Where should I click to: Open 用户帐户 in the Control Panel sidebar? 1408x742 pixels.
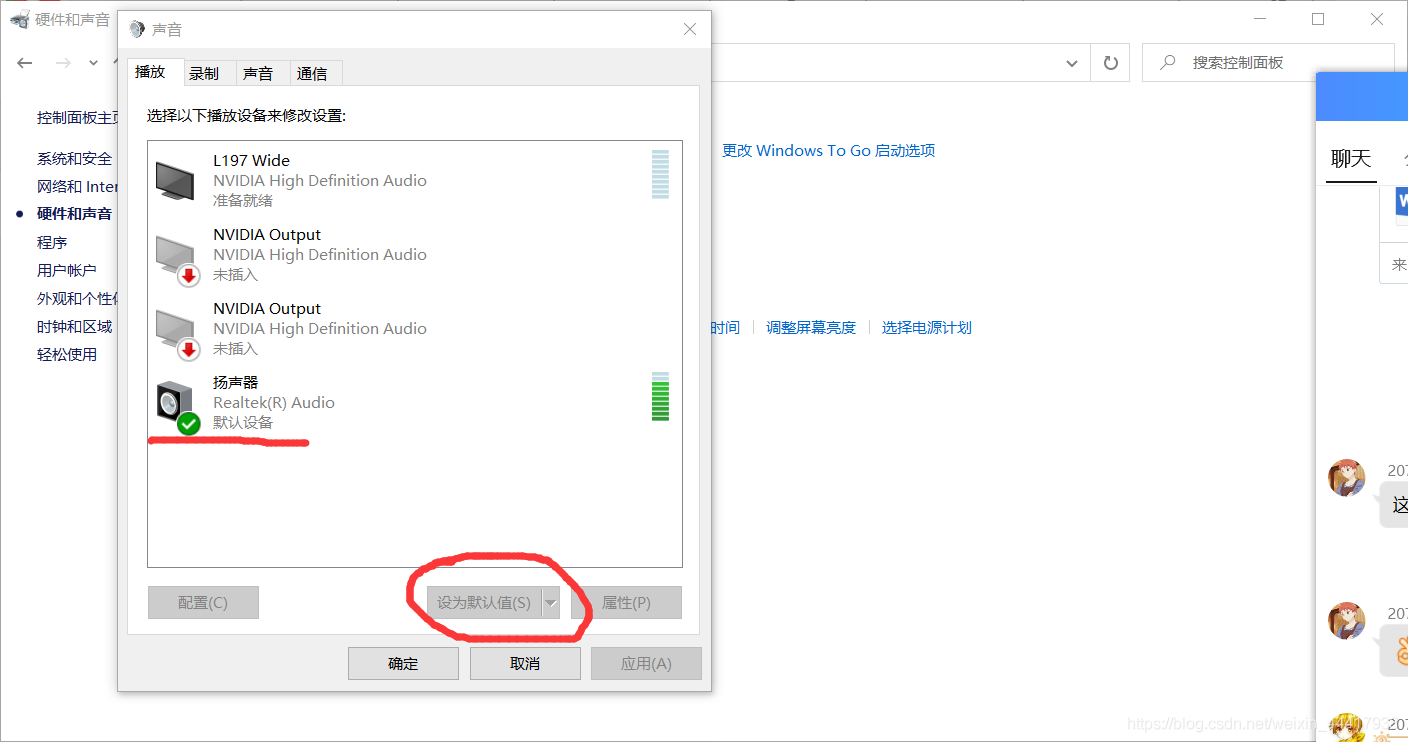pos(67,271)
